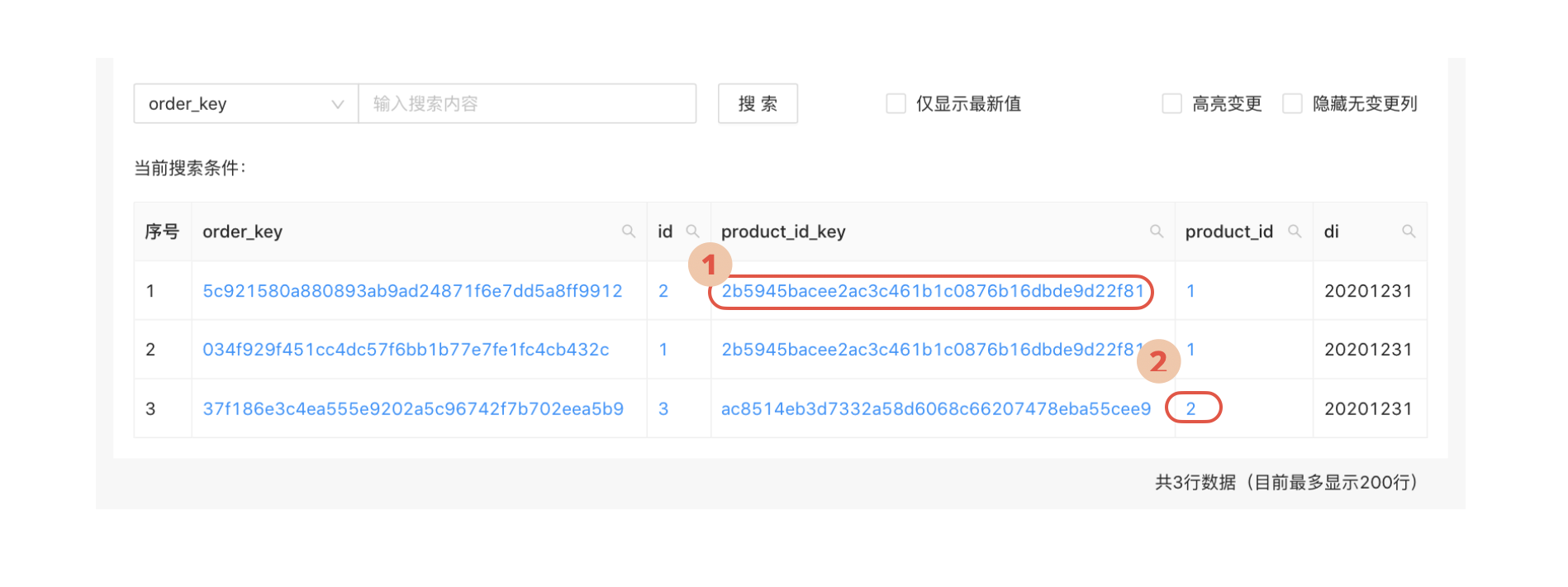Click first-row product_id_key link 2b5945ba

[932, 291]
